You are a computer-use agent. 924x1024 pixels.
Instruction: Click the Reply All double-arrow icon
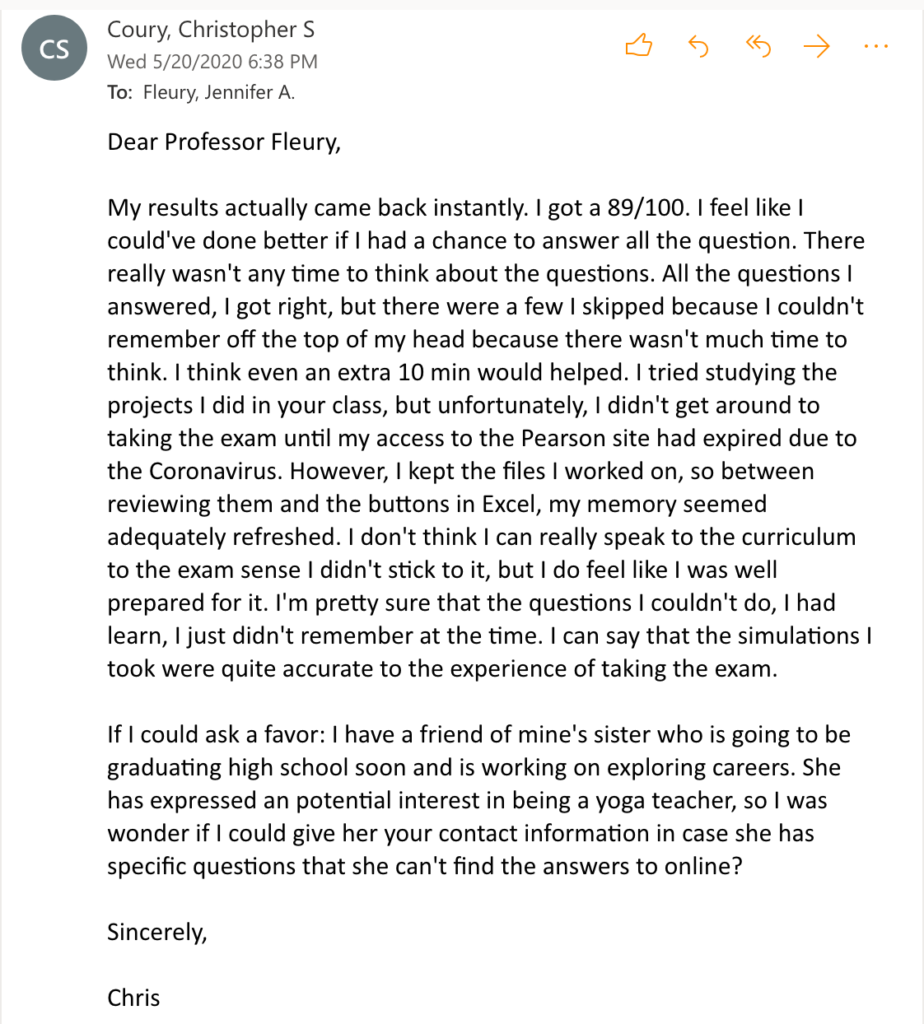click(759, 46)
